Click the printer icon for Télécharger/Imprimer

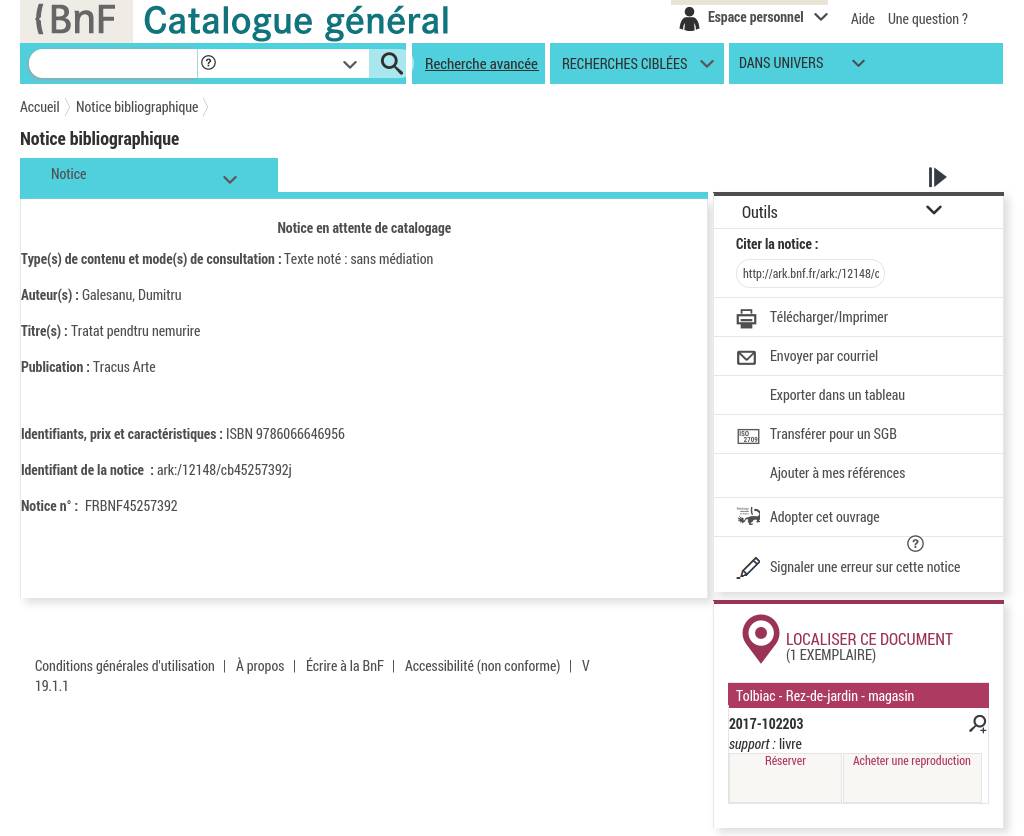[x=746, y=318]
